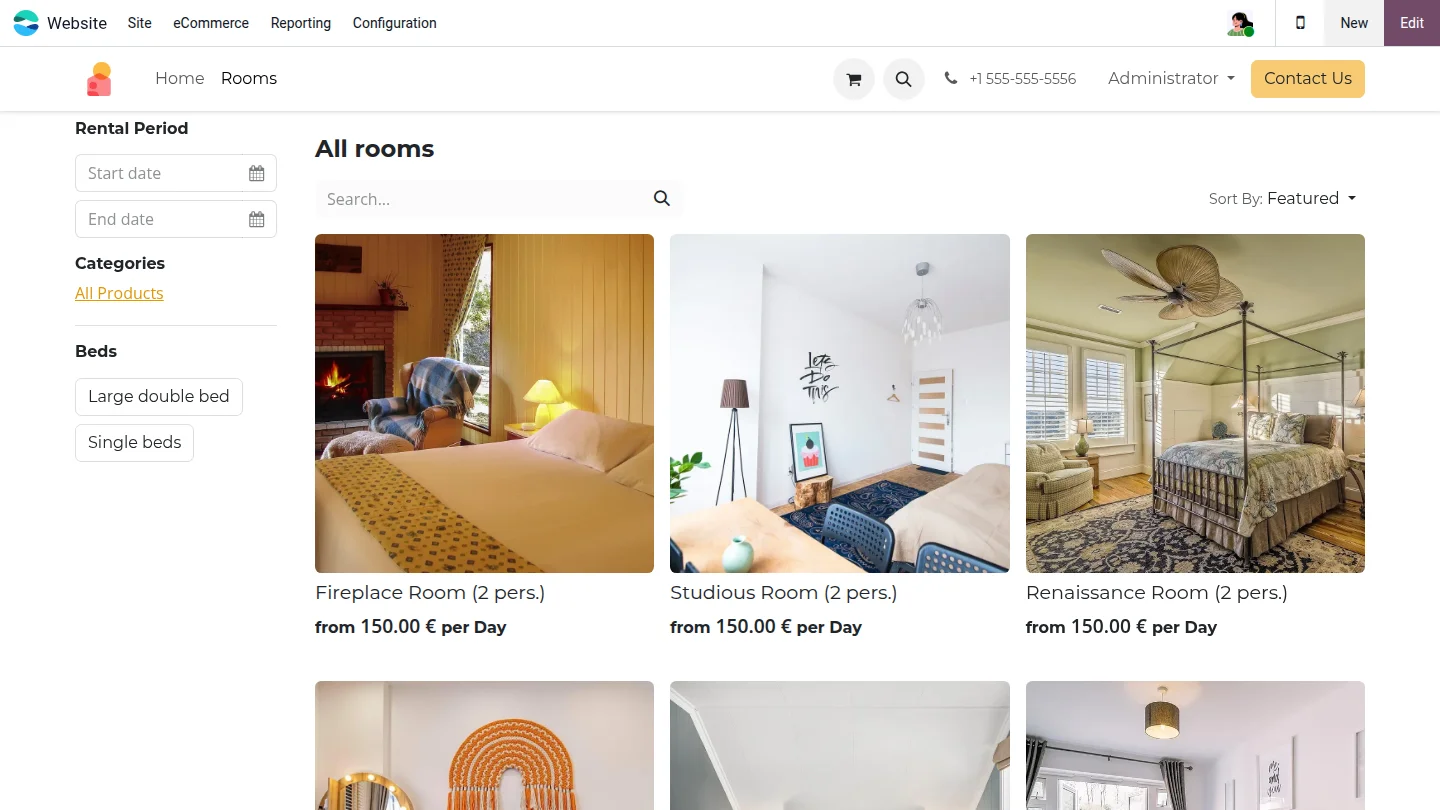This screenshot has height=810, width=1440.
Task: Open the eCommerce menu
Action: (x=211, y=23)
